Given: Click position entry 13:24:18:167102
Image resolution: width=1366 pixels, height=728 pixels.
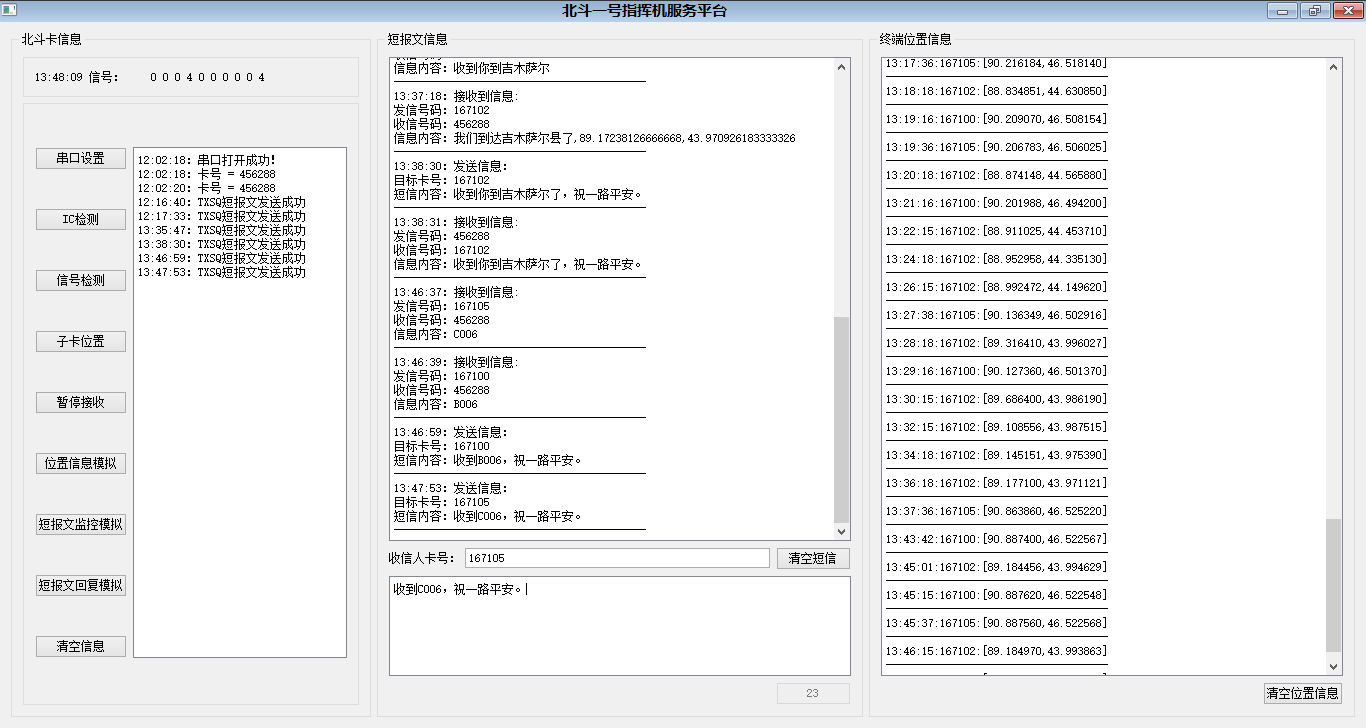Looking at the screenshot, I should 996,259.
